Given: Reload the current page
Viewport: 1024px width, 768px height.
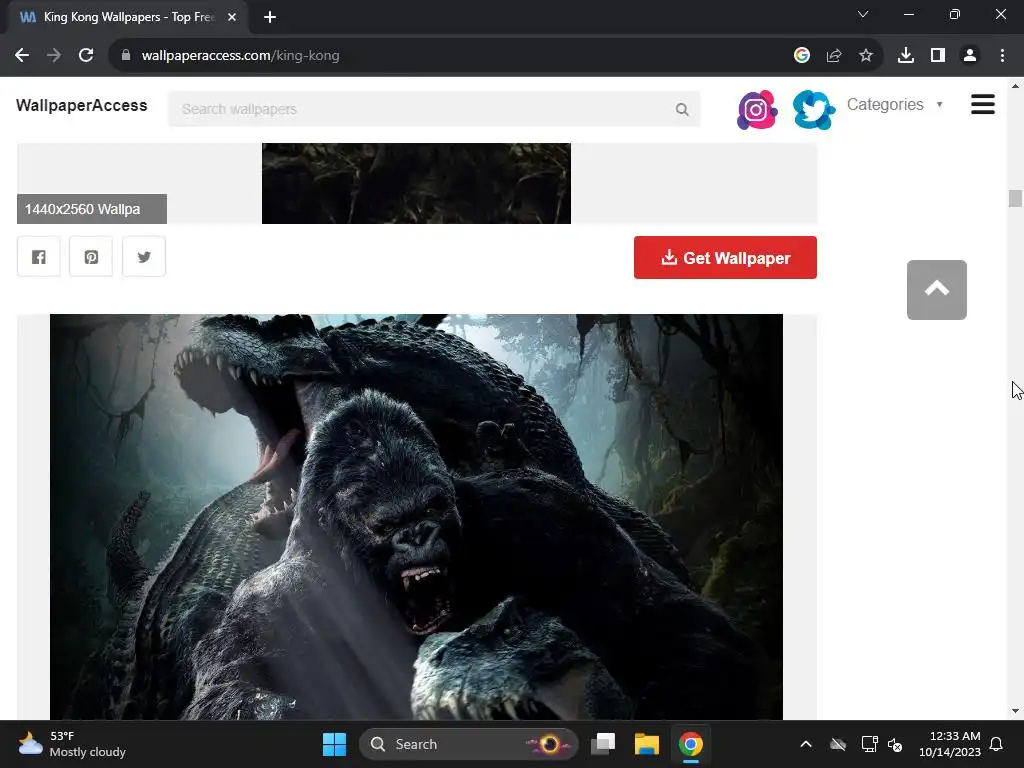Looking at the screenshot, I should pyautogui.click(x=86, y=56).
